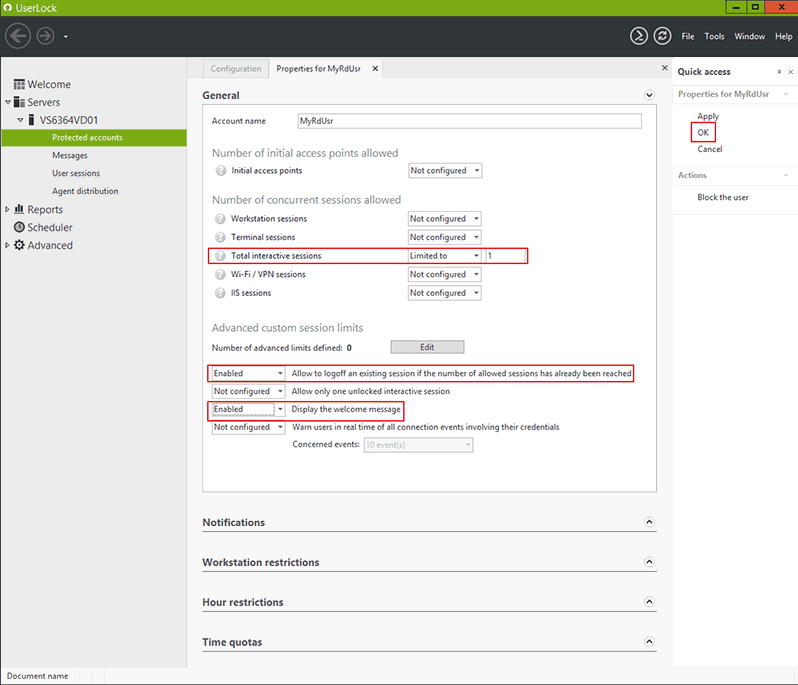This screenshot has height=685, width=798.
Task: Close the document panel with X
Action: tap(664, 67)
